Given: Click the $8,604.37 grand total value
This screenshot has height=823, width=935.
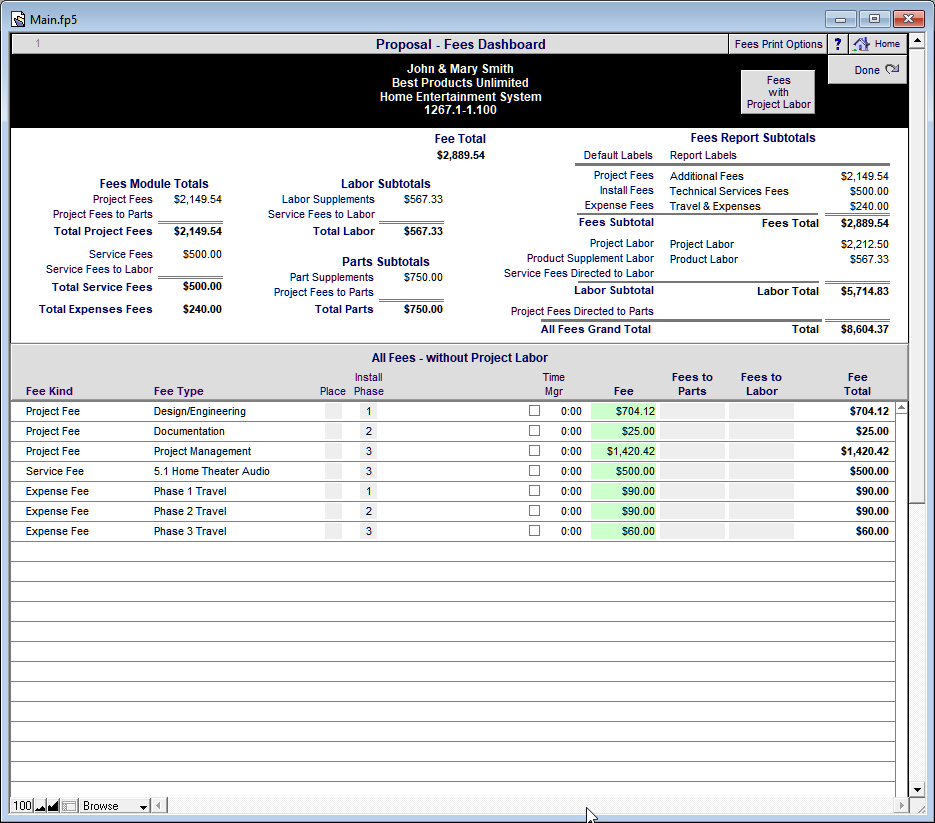Looking at the screenshot, I should 865,329.
